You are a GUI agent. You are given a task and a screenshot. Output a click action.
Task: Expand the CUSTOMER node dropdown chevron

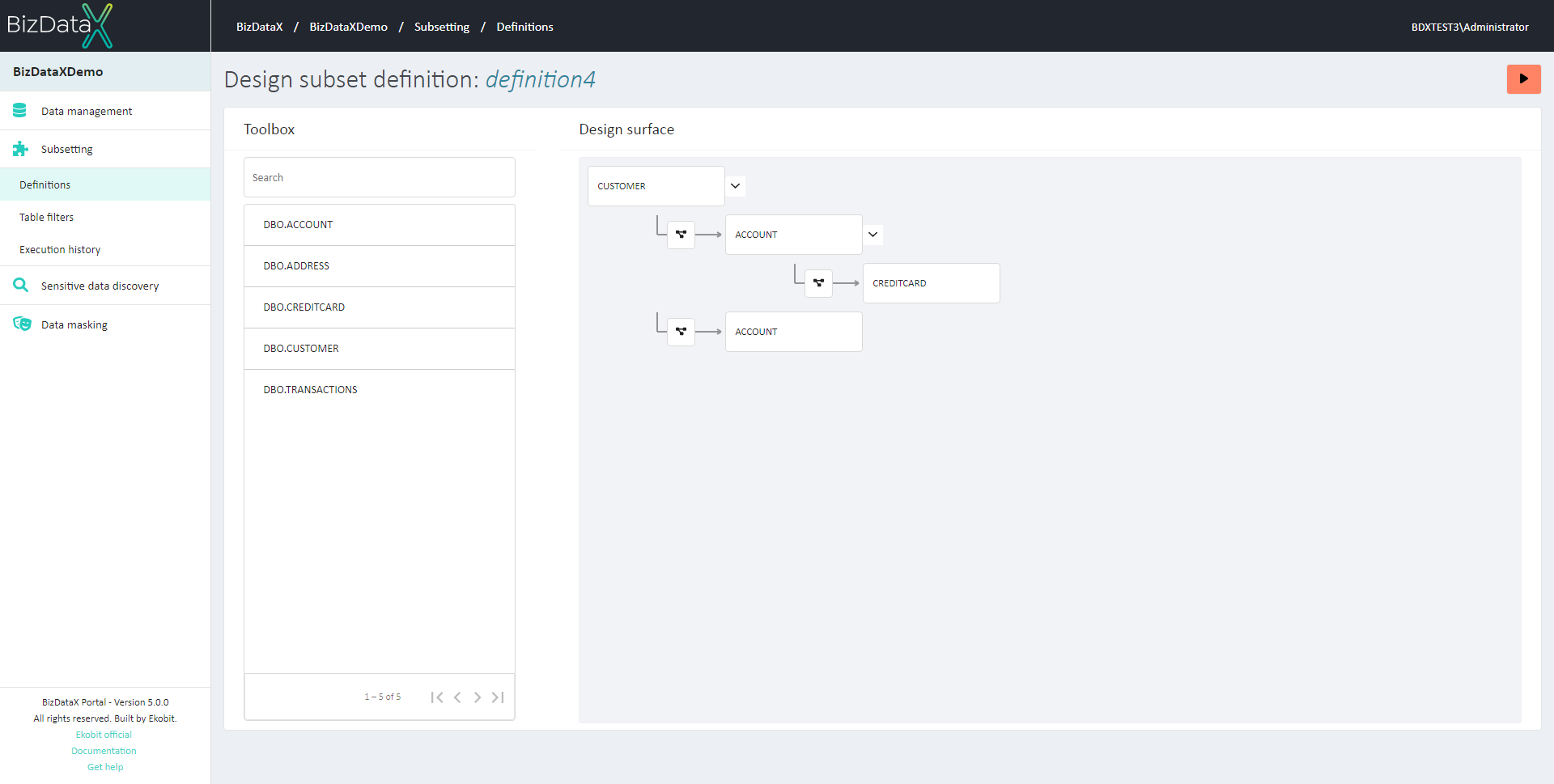735,186
